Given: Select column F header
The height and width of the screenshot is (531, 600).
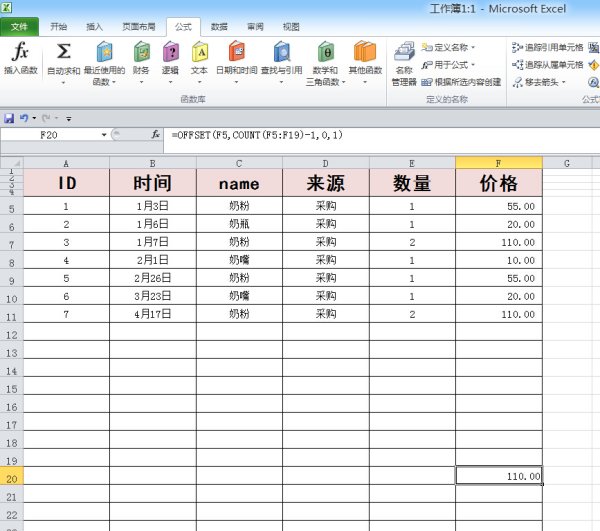Looking at the screenshot, I should 498,163.
